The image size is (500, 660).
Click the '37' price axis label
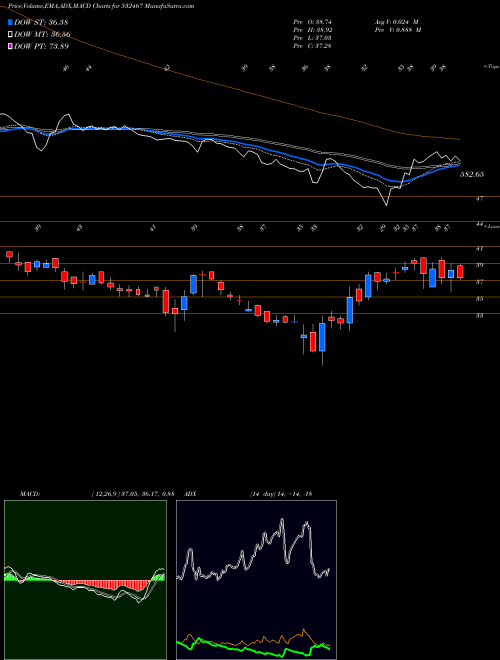coord(479,282)
